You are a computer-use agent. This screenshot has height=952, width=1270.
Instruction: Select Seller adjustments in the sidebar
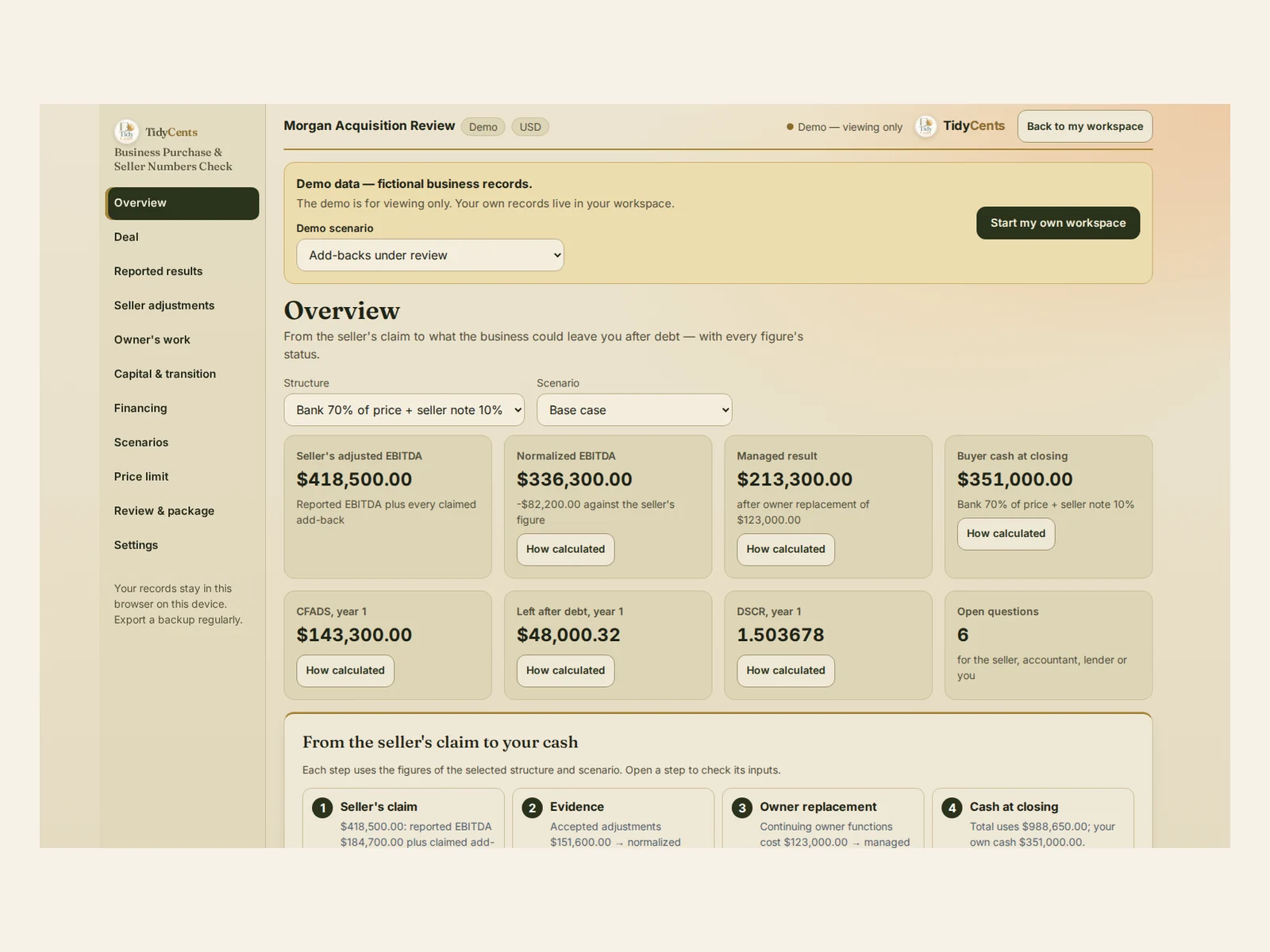point(182,305)
